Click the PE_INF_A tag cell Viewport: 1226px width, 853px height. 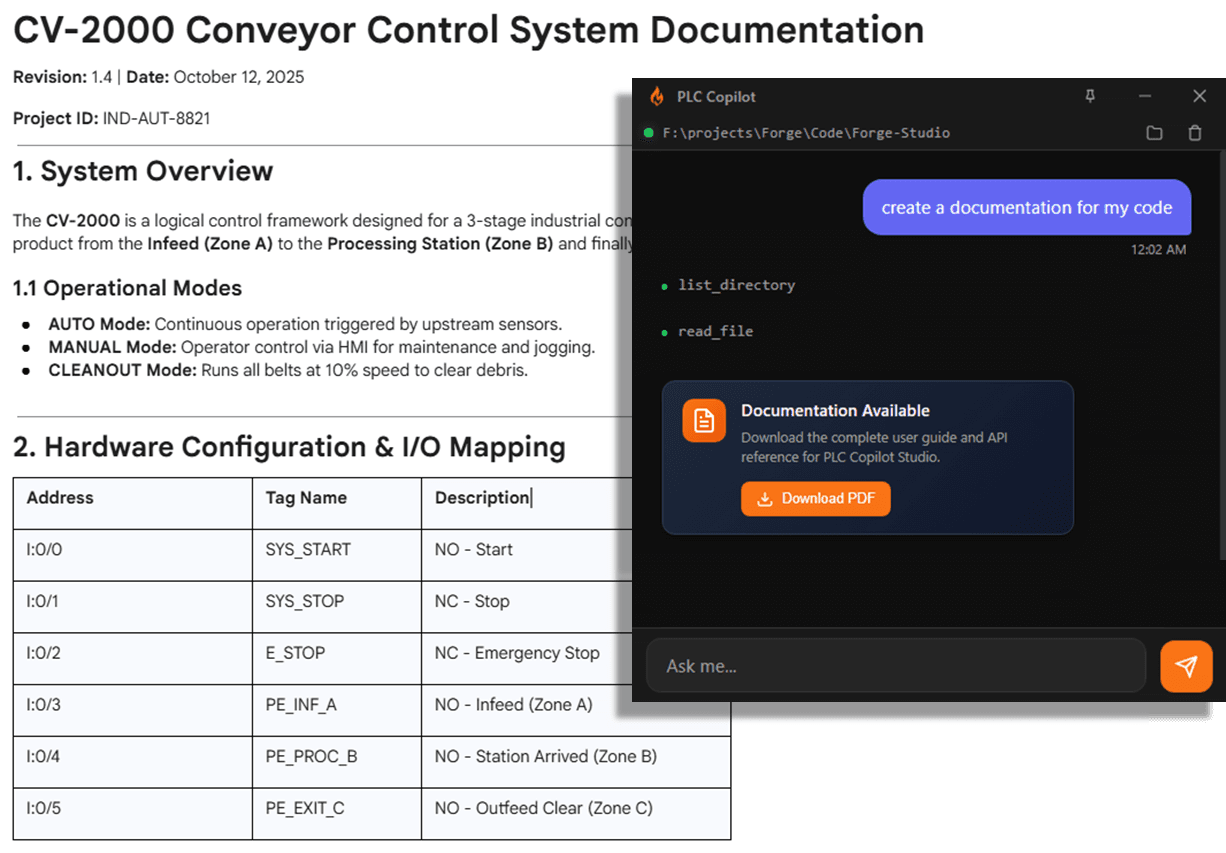337,711
